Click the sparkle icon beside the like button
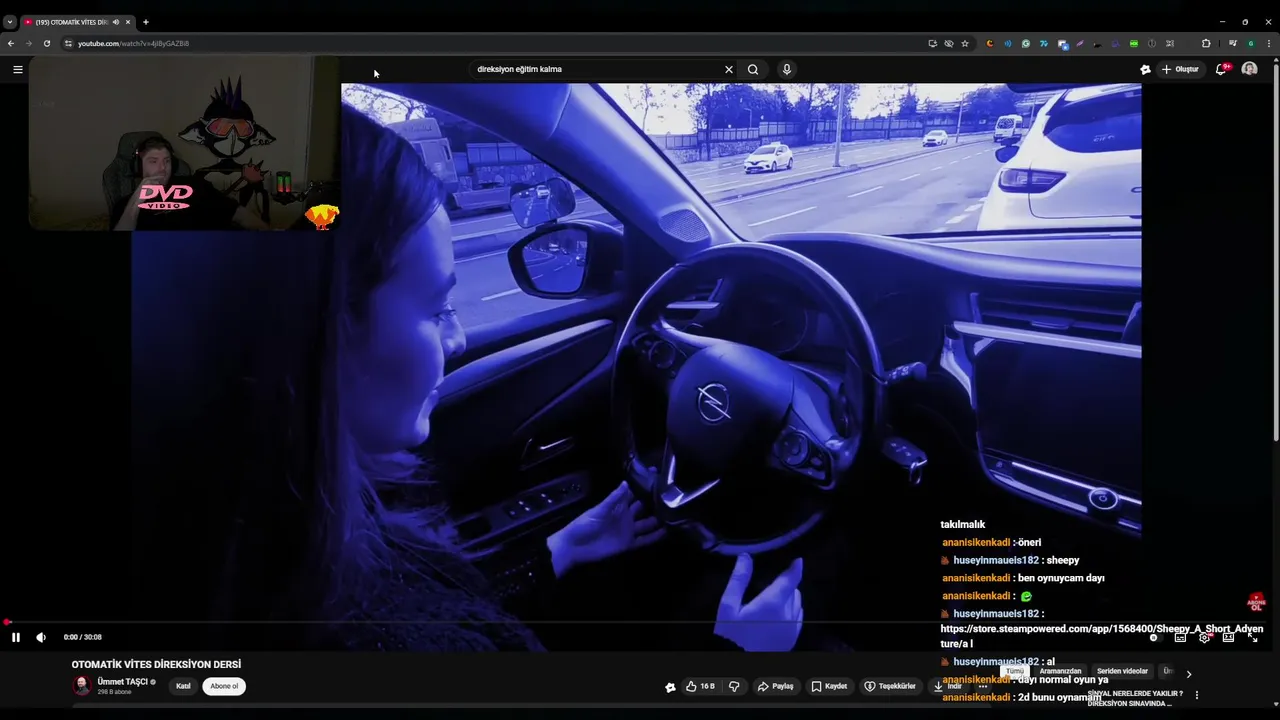 click(670, 686)
